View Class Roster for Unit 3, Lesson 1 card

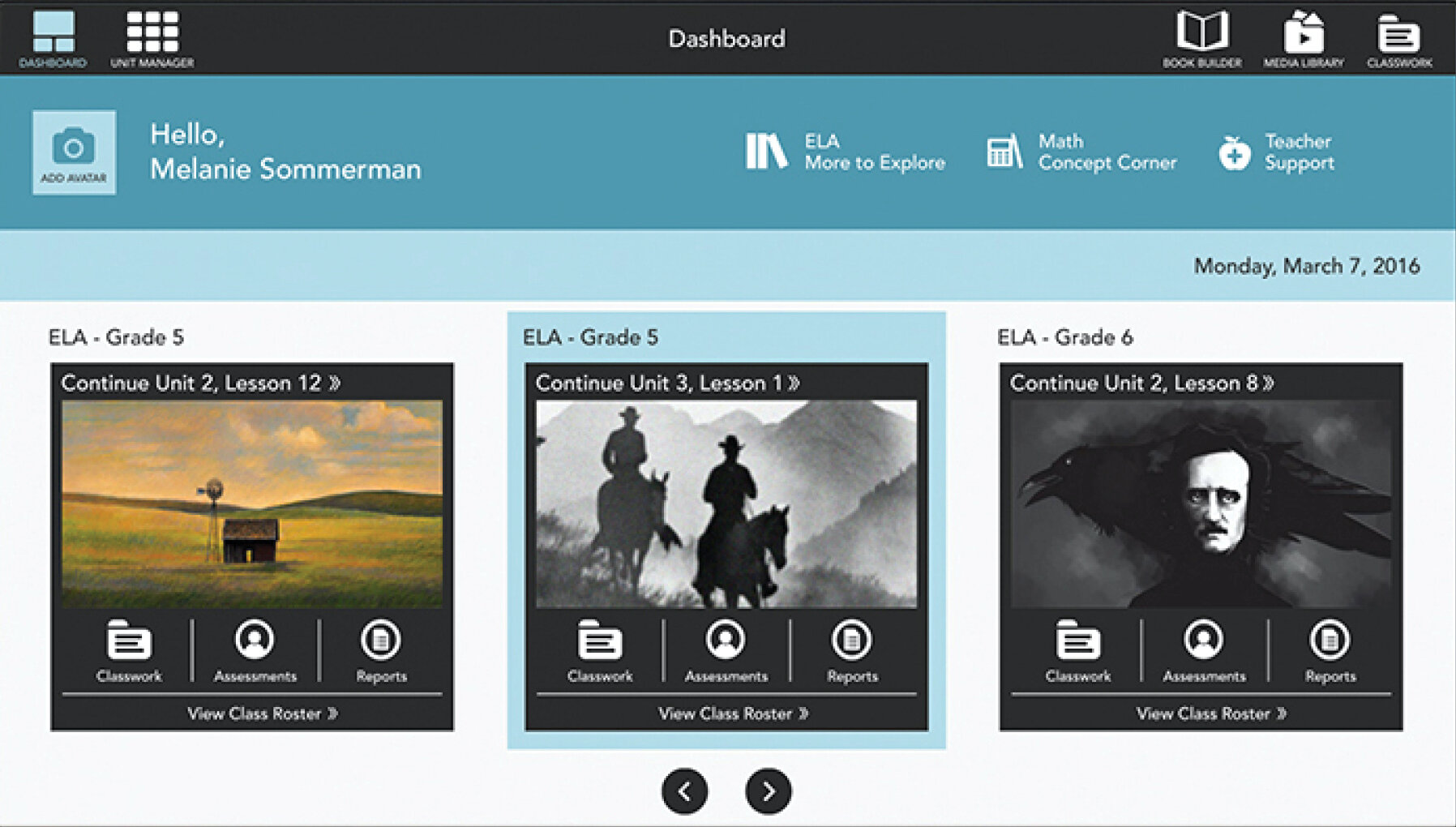click(x=734, y=713)
